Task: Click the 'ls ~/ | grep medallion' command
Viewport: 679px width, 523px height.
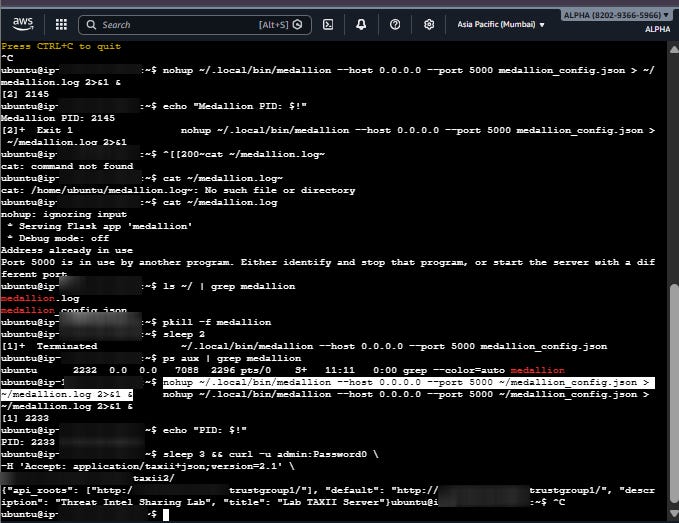Action: [x=229, y=286]
